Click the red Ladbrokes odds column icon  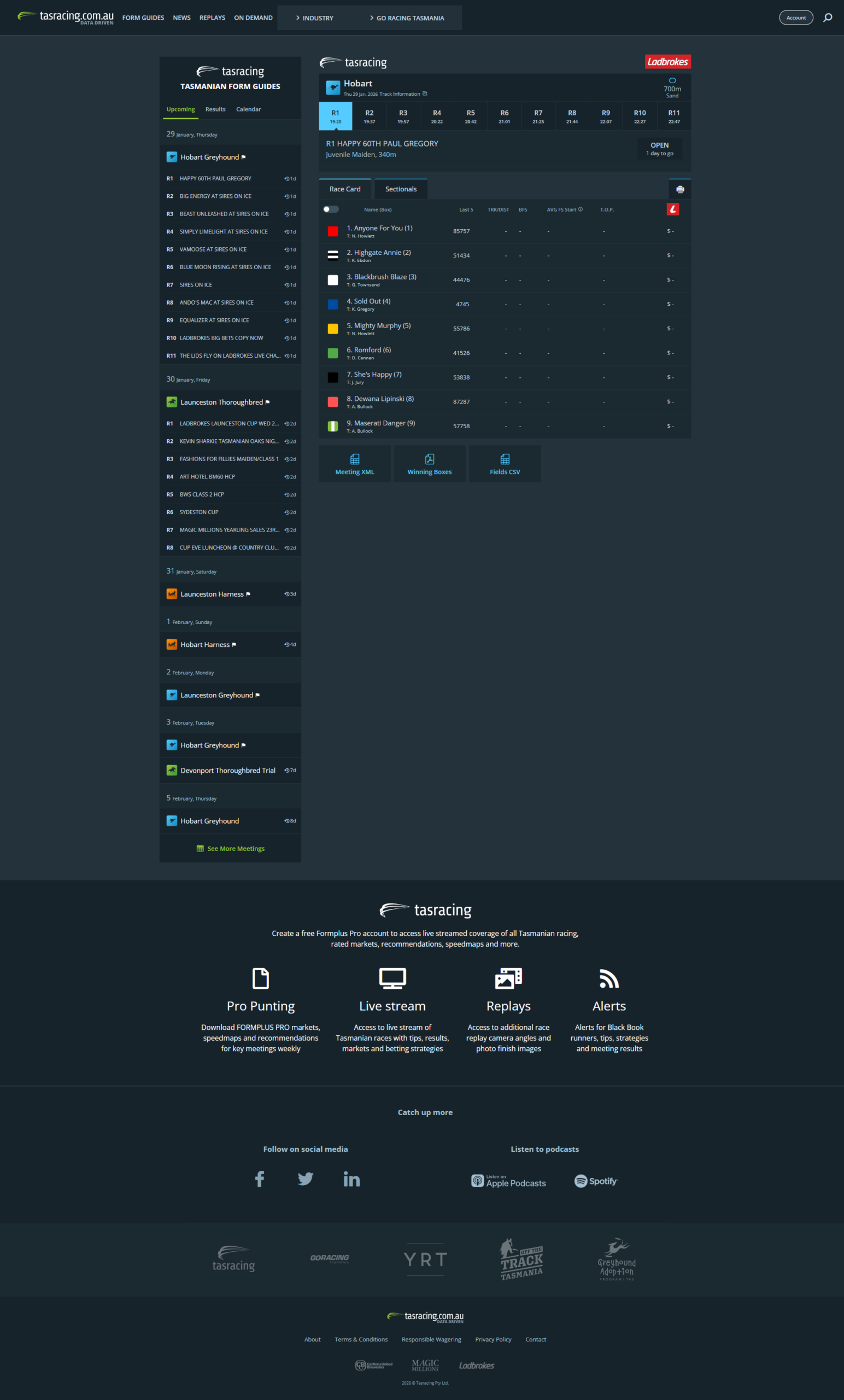672,209
